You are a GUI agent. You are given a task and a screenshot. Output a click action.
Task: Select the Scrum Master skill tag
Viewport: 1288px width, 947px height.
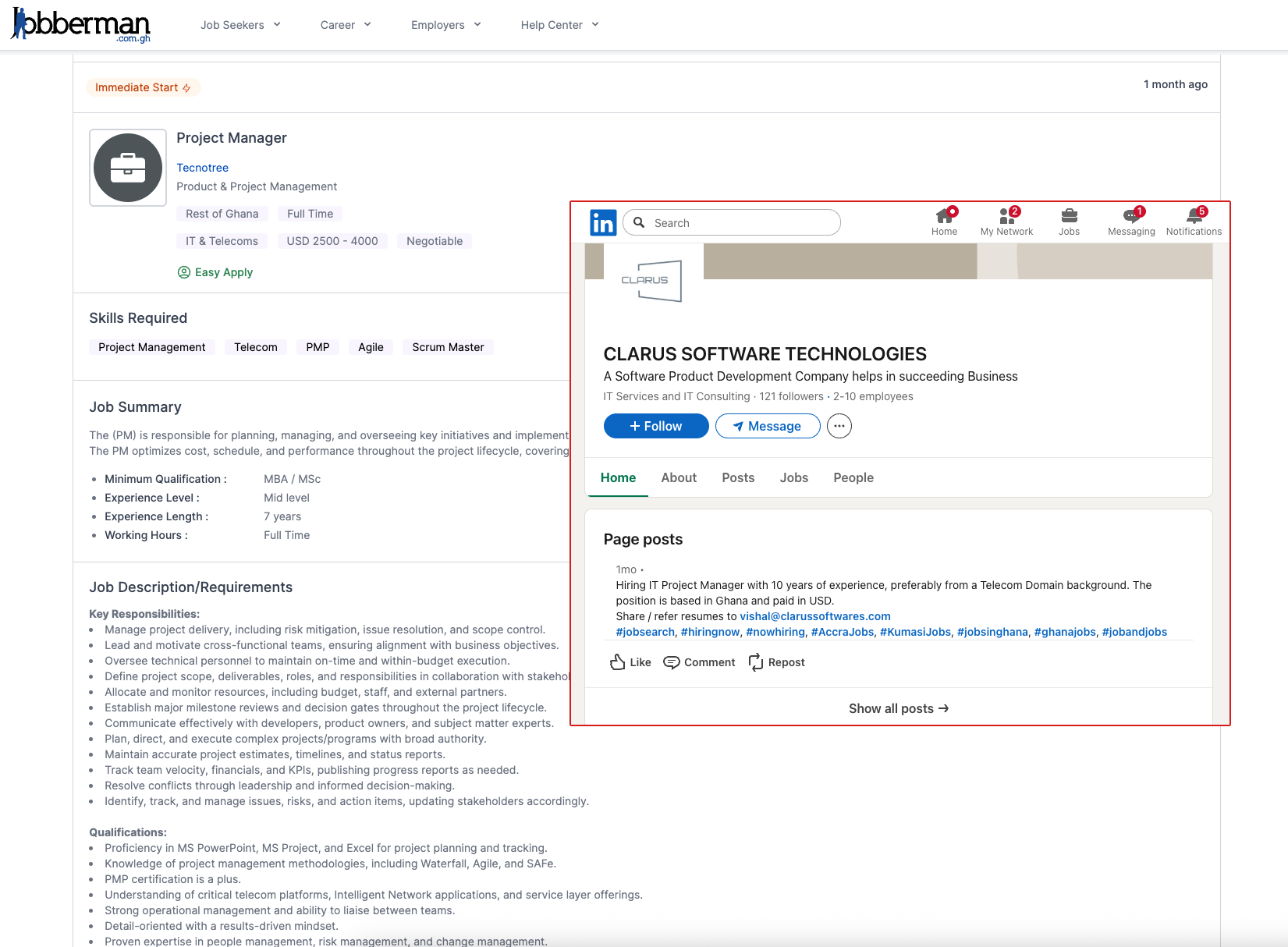pyautogui.click(x=448, y=347)
